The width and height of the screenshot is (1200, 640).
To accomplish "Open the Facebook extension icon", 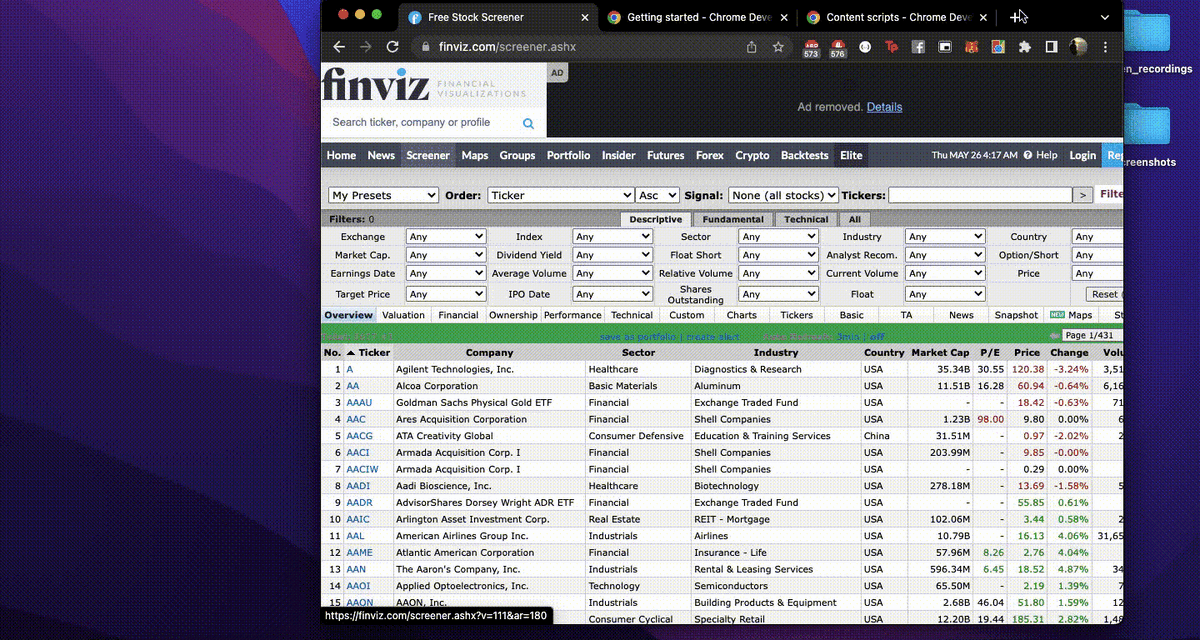I will coord(918,47).
